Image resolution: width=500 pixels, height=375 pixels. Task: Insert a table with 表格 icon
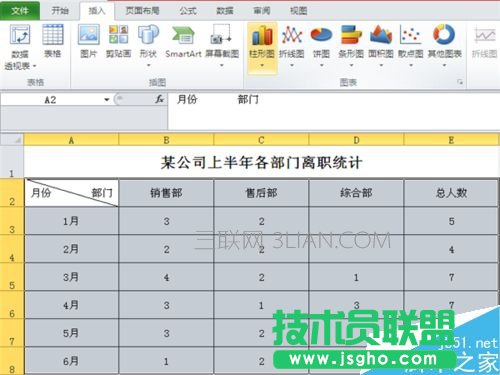pyautogui.click(x=53, y=41)
